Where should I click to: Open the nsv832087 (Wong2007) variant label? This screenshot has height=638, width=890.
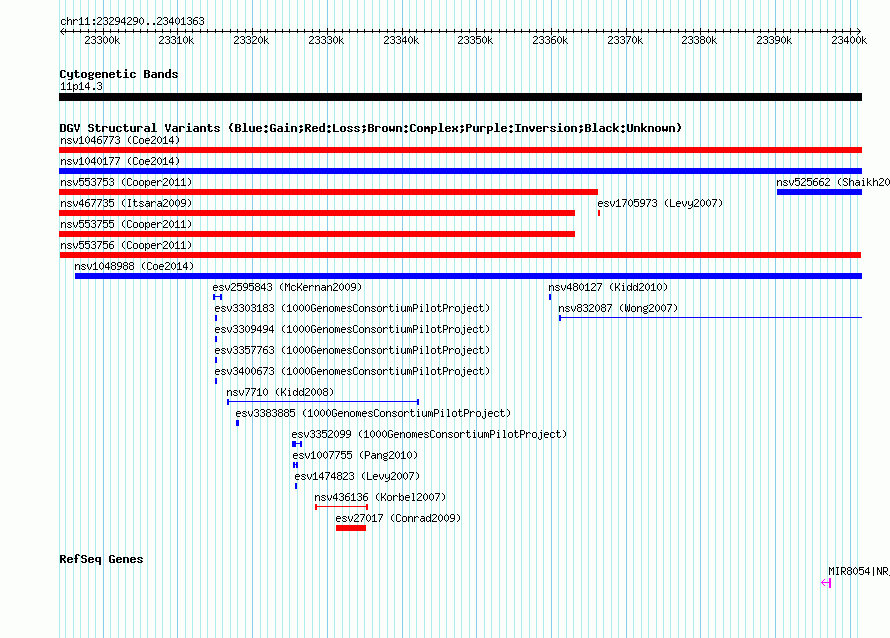coord(618,308)
